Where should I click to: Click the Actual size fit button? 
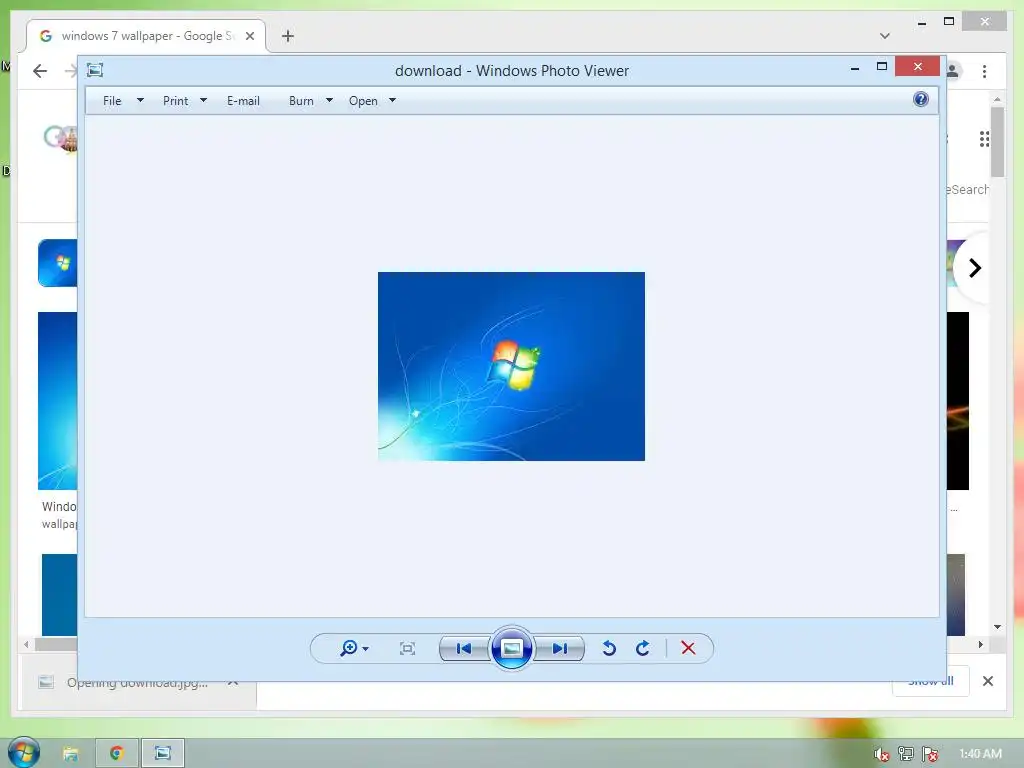point(408,648)
